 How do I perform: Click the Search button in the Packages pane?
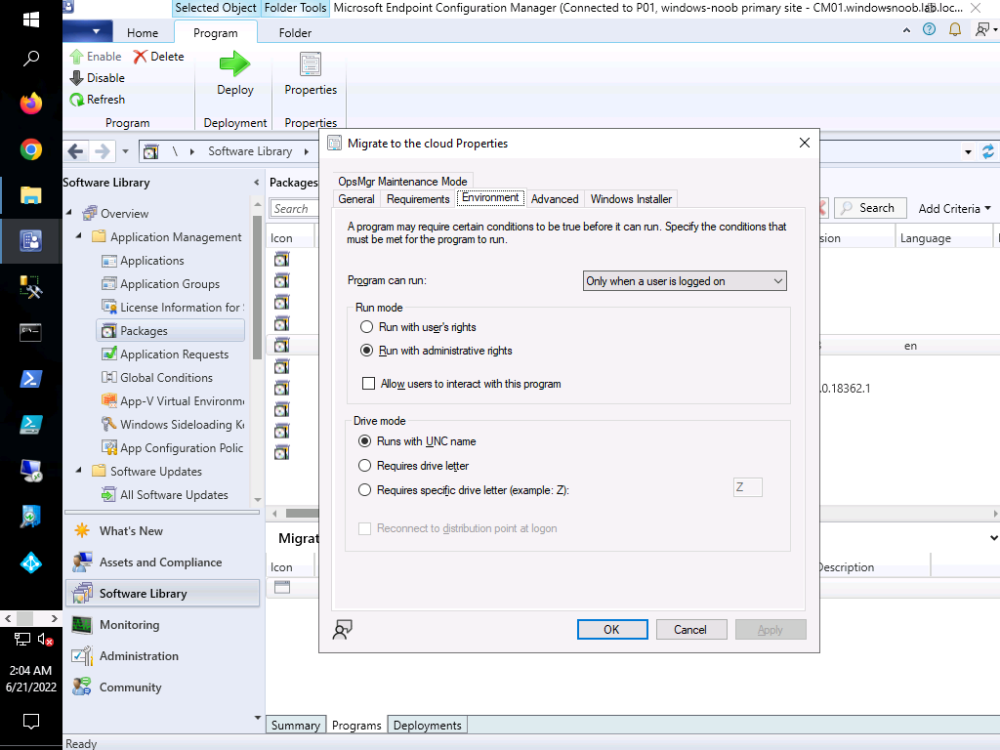pyautogui.click(x=870, y=208)
